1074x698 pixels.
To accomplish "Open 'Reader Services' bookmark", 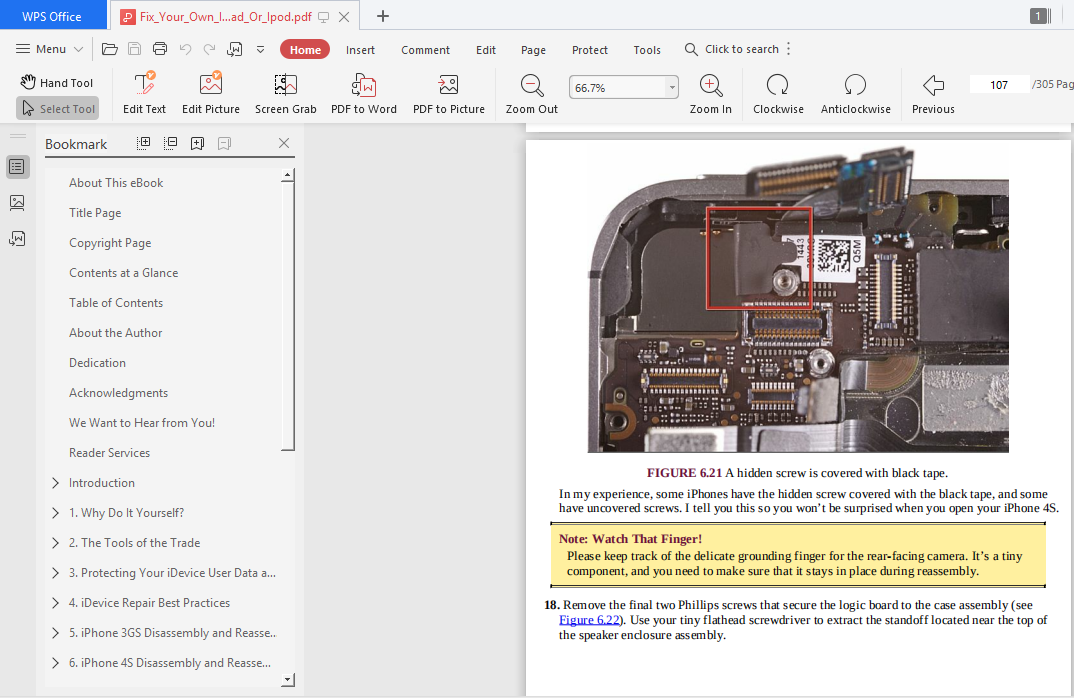I will [109, 453].
